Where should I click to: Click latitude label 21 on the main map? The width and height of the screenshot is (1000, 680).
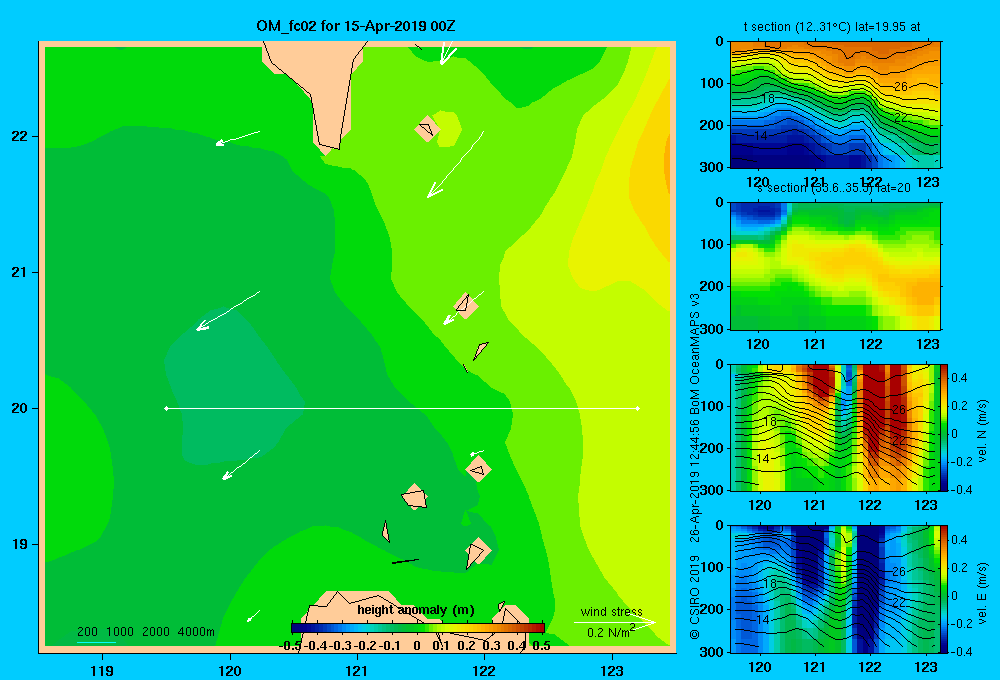(x=19, y=272)
